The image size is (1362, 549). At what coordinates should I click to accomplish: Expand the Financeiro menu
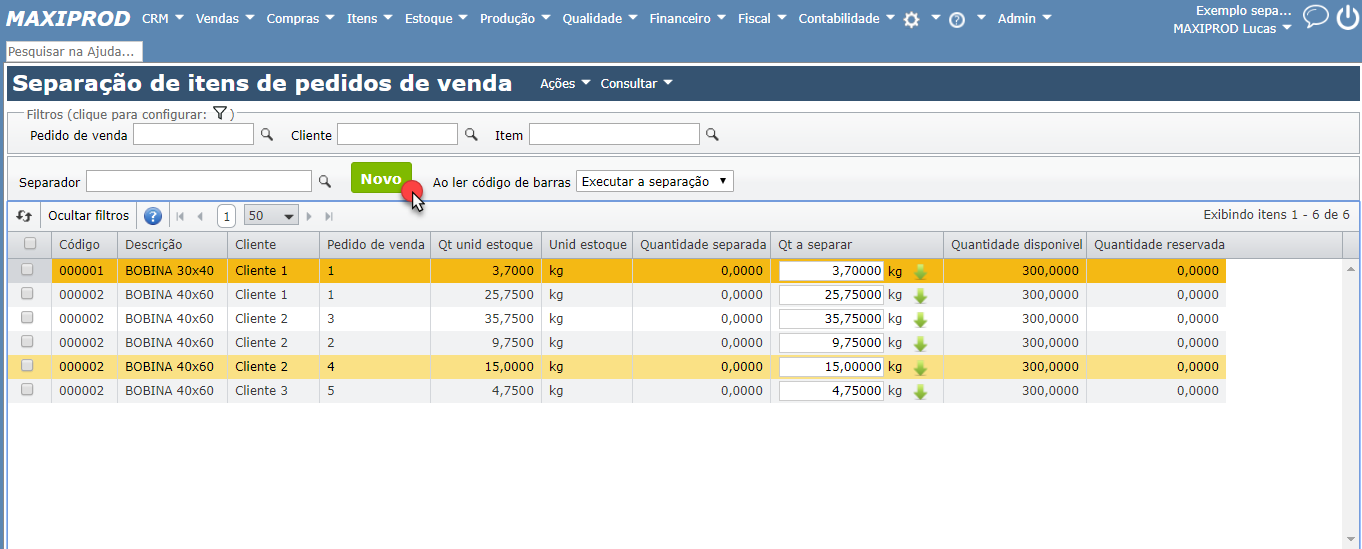tap(688, 18)
